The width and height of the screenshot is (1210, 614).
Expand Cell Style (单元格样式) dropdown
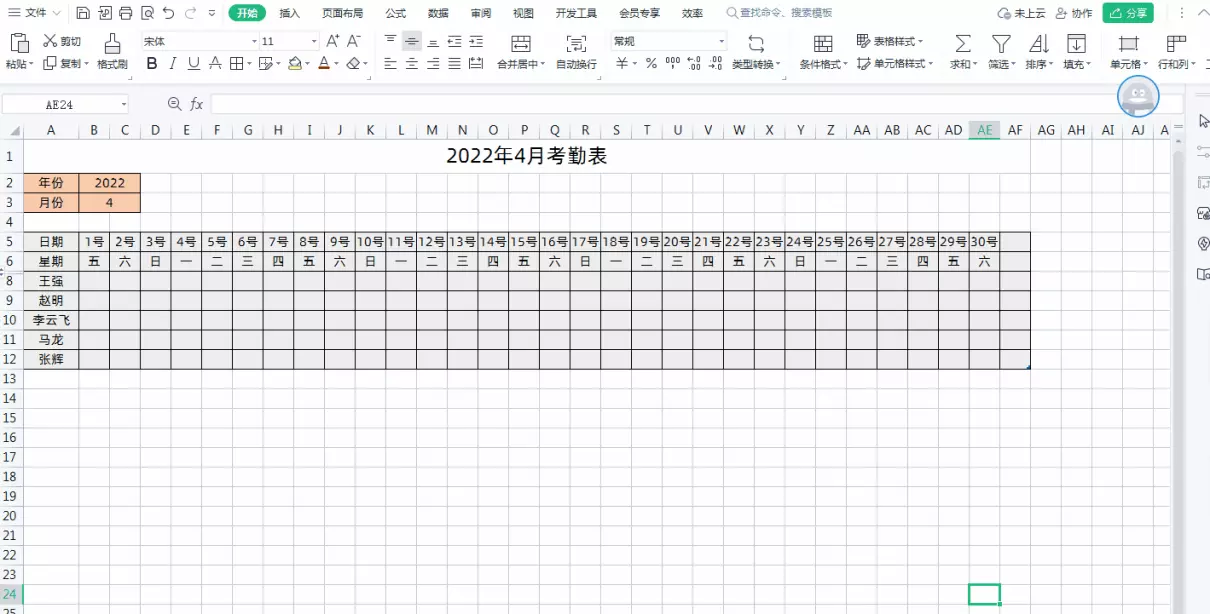click(930, 64)
